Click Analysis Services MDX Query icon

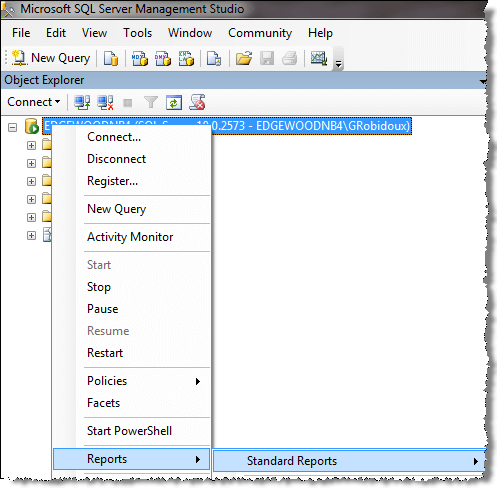140,58
